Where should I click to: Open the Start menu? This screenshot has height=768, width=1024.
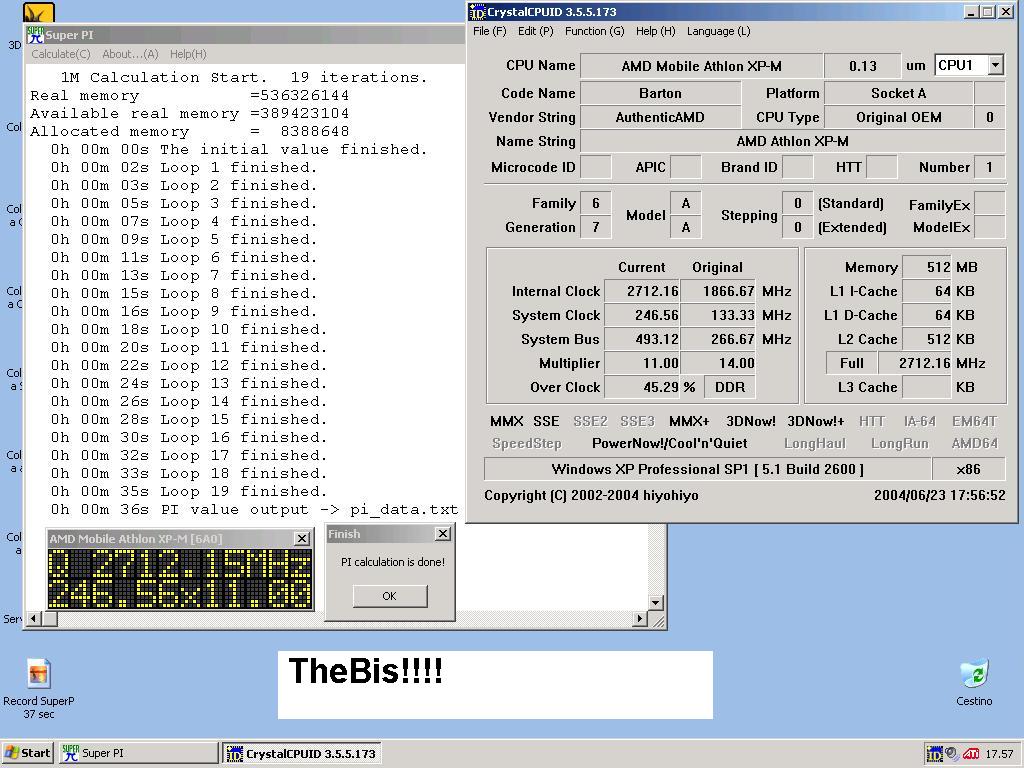pos(27,753)
